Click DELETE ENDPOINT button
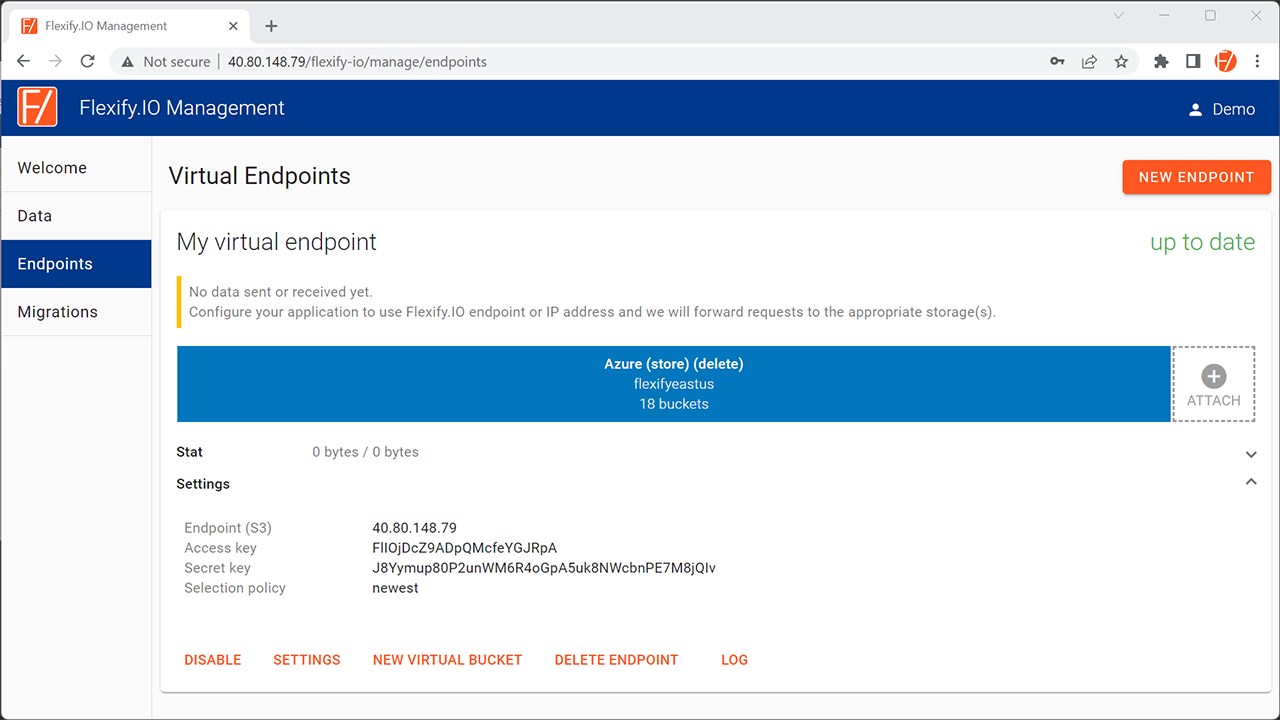Image resolution: width=1280 pixels, height=720 pixels. (x=616, y=660)
